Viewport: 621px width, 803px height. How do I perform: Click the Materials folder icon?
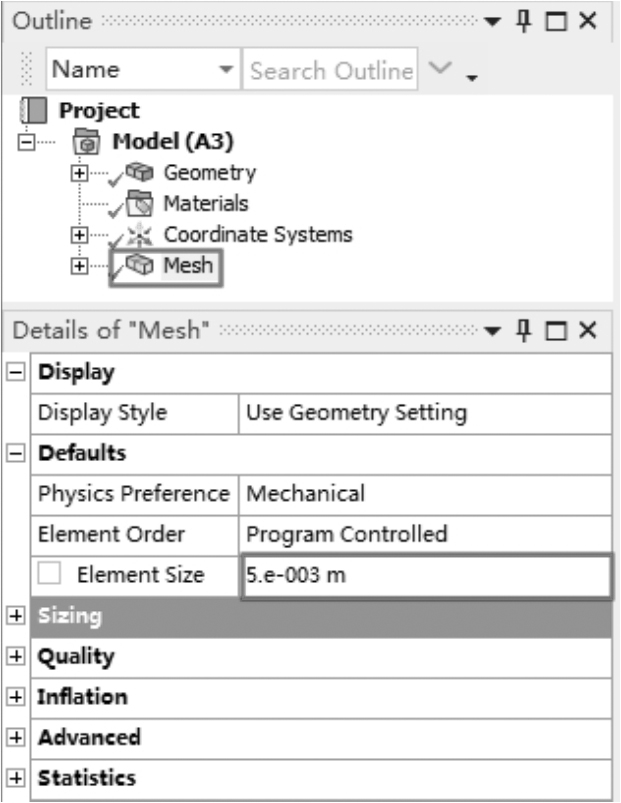(138, 205)
